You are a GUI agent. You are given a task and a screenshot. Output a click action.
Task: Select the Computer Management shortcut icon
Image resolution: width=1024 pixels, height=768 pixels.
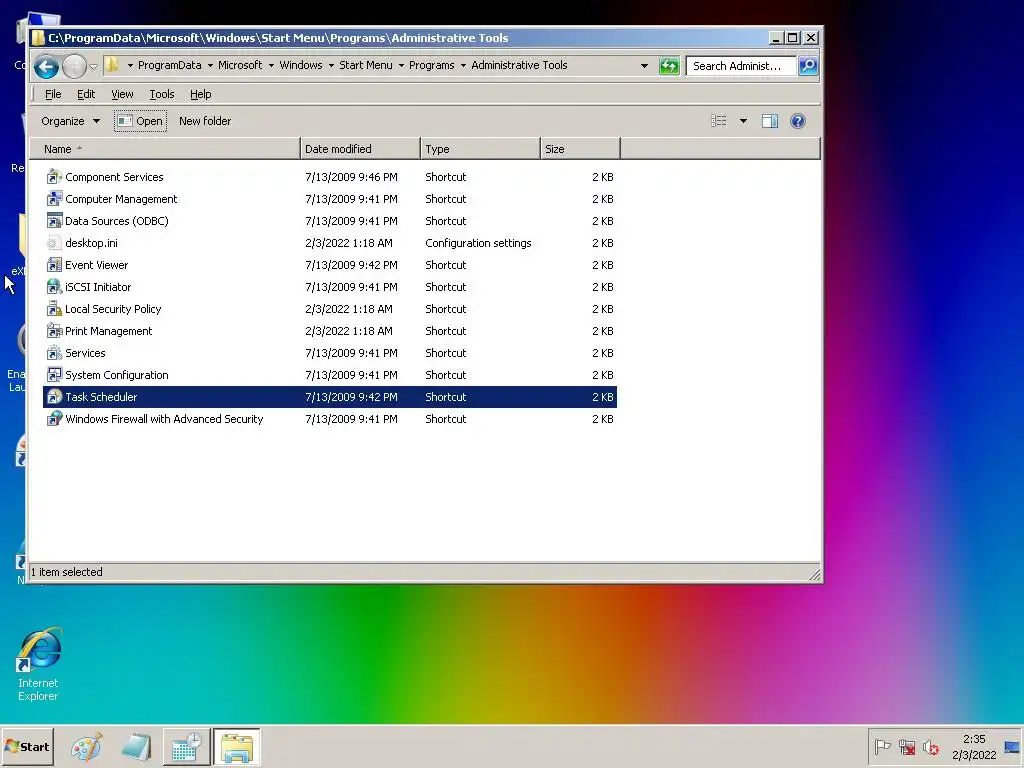pyautogui.click(x=54, y=199)
